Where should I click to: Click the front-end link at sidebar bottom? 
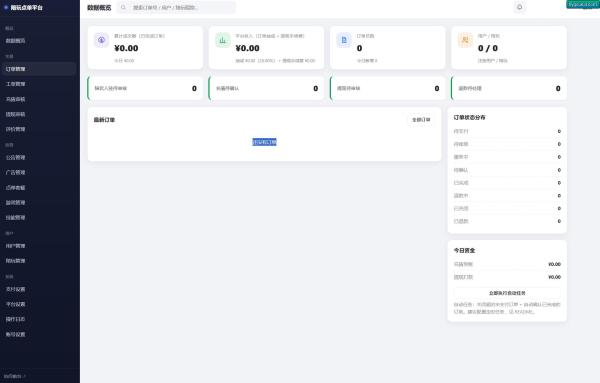15,376
